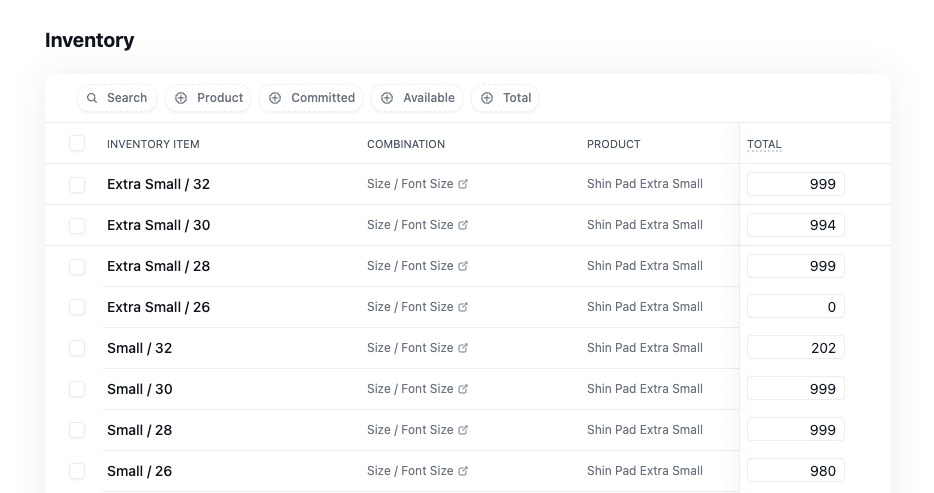This screenshot has height=493, width=934.
Task: Click the magnifier icon in Search filter
Action: tap(93, 98)
